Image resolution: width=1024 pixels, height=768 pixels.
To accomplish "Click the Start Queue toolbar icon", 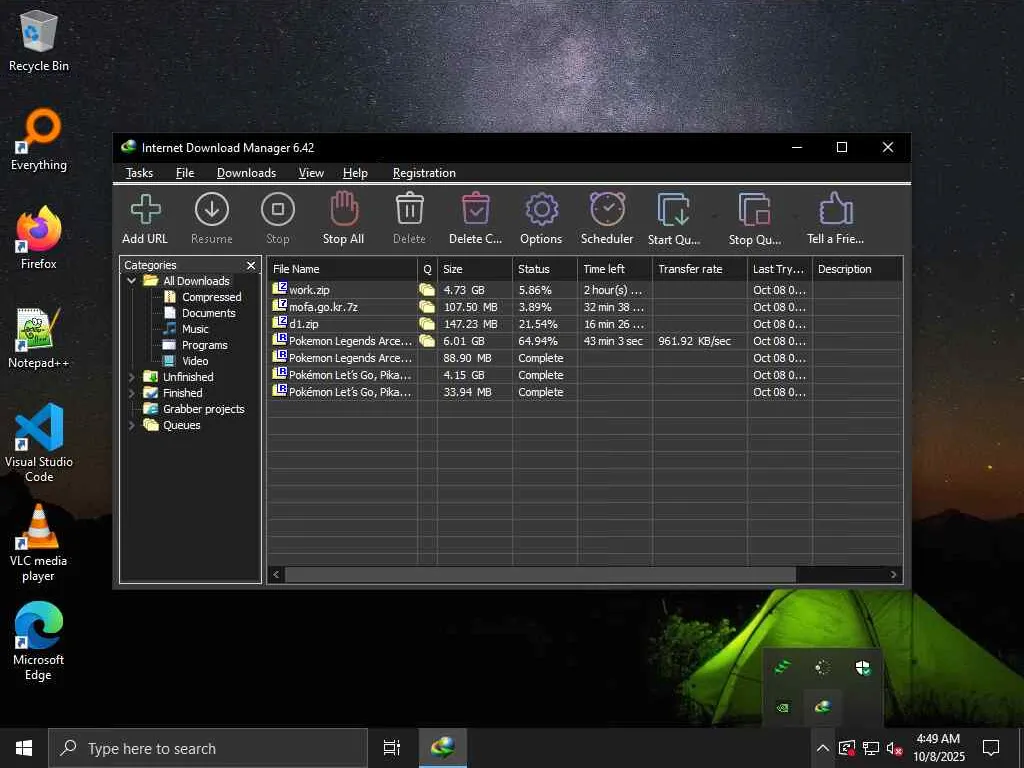I will 674,218.
